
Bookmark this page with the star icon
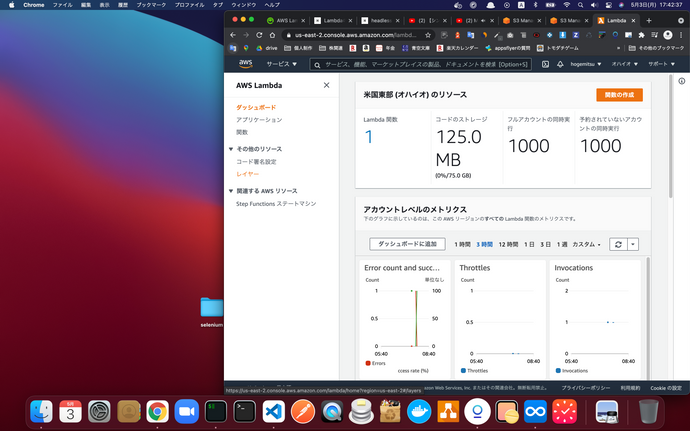(428, 35)
